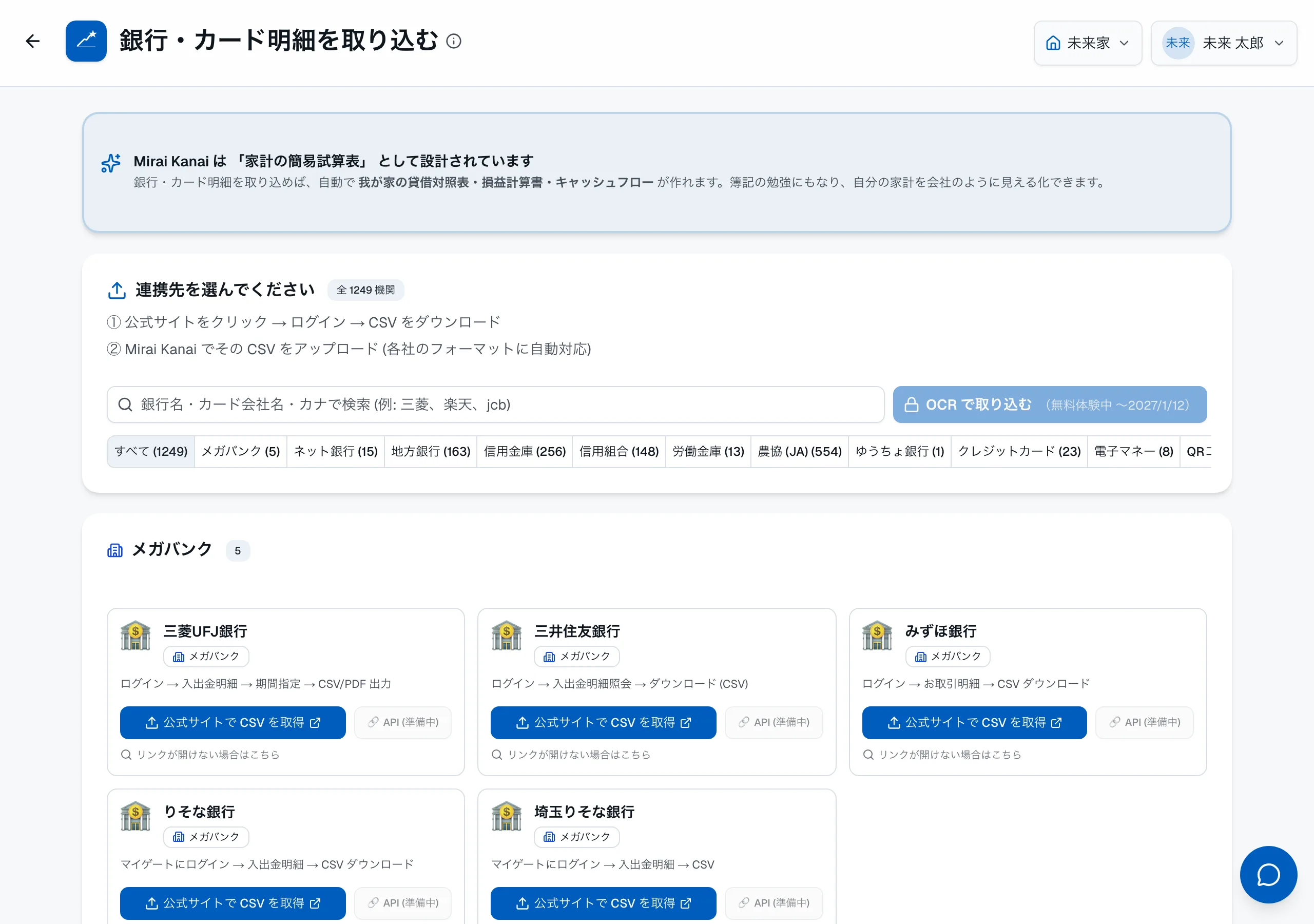Click the building icon beside メガバンク heading
The width and height of the screenshot is (1314, 924).
[115, 550]
